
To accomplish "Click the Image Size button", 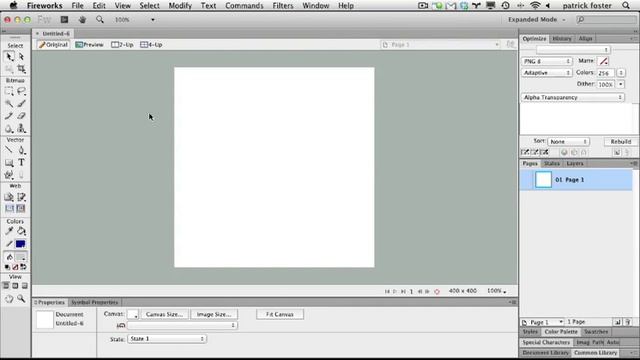I will tap(214, 314).
